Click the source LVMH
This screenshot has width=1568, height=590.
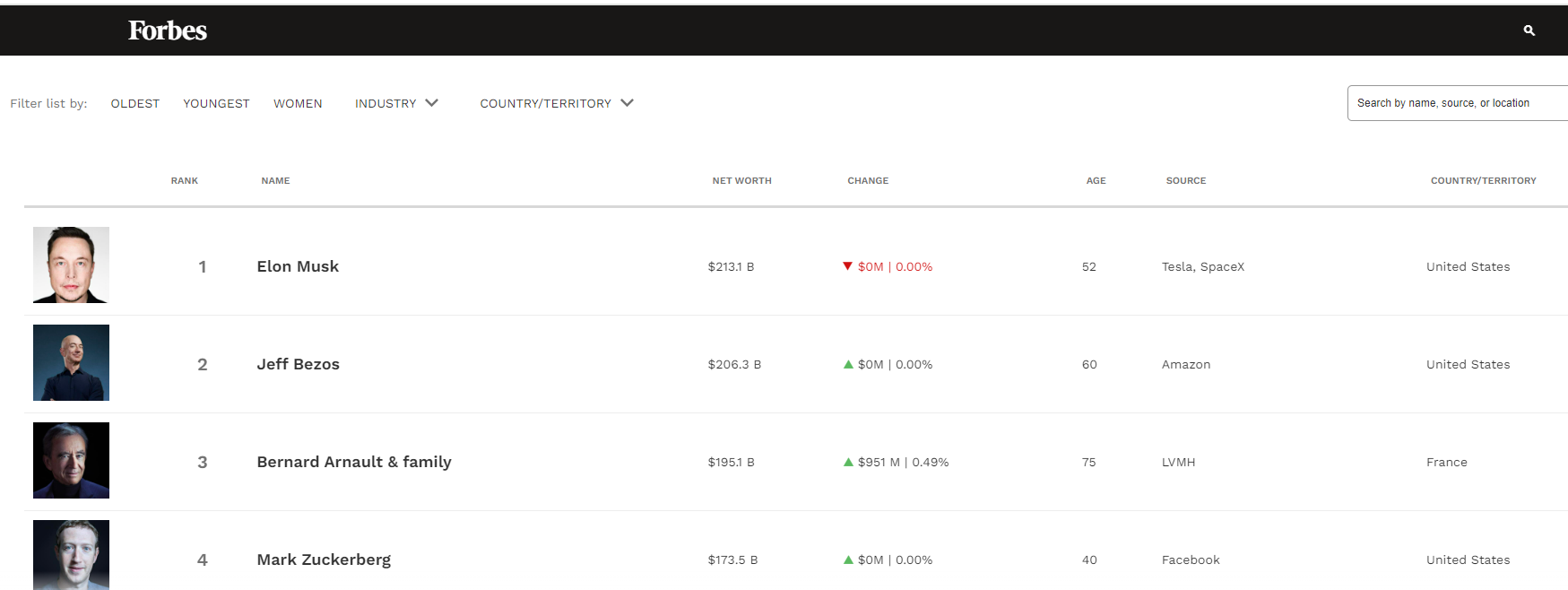(x=1178, y=462)
